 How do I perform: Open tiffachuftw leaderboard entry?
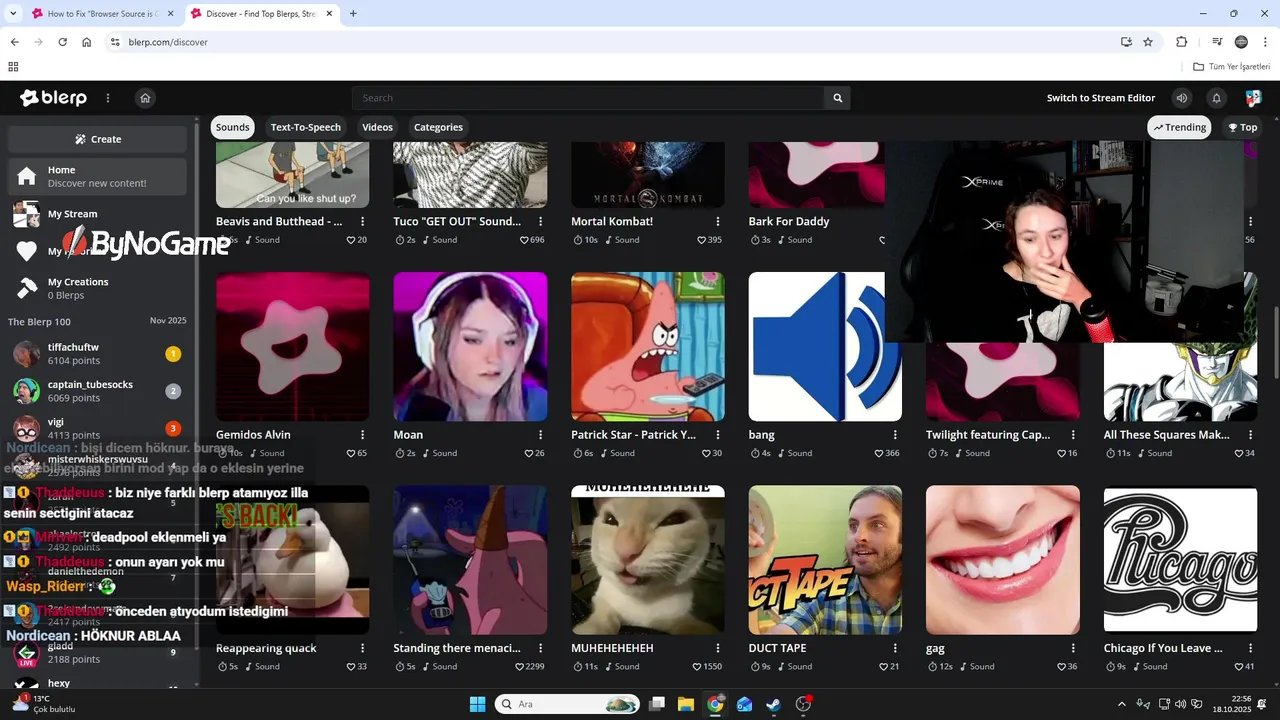(x=97, y=353)
